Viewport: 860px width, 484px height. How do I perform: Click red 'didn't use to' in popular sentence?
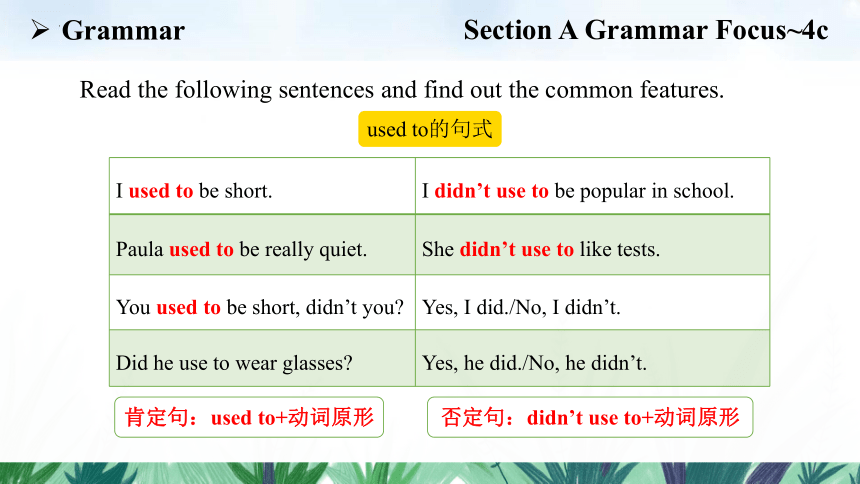pos(491,191)
